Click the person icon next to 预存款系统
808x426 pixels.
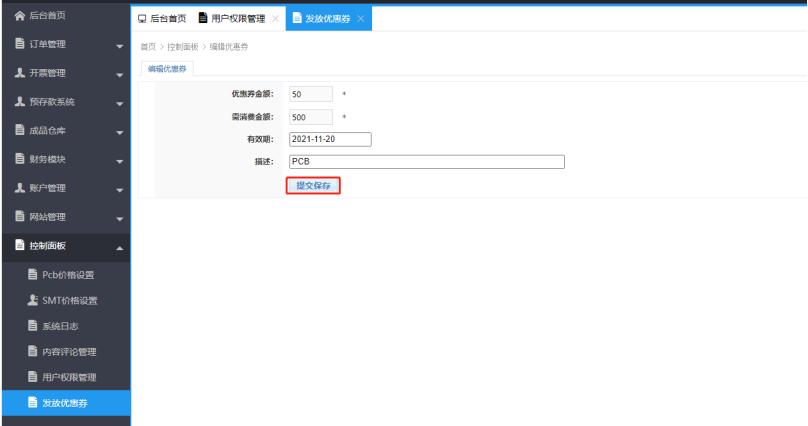point(19,102)
